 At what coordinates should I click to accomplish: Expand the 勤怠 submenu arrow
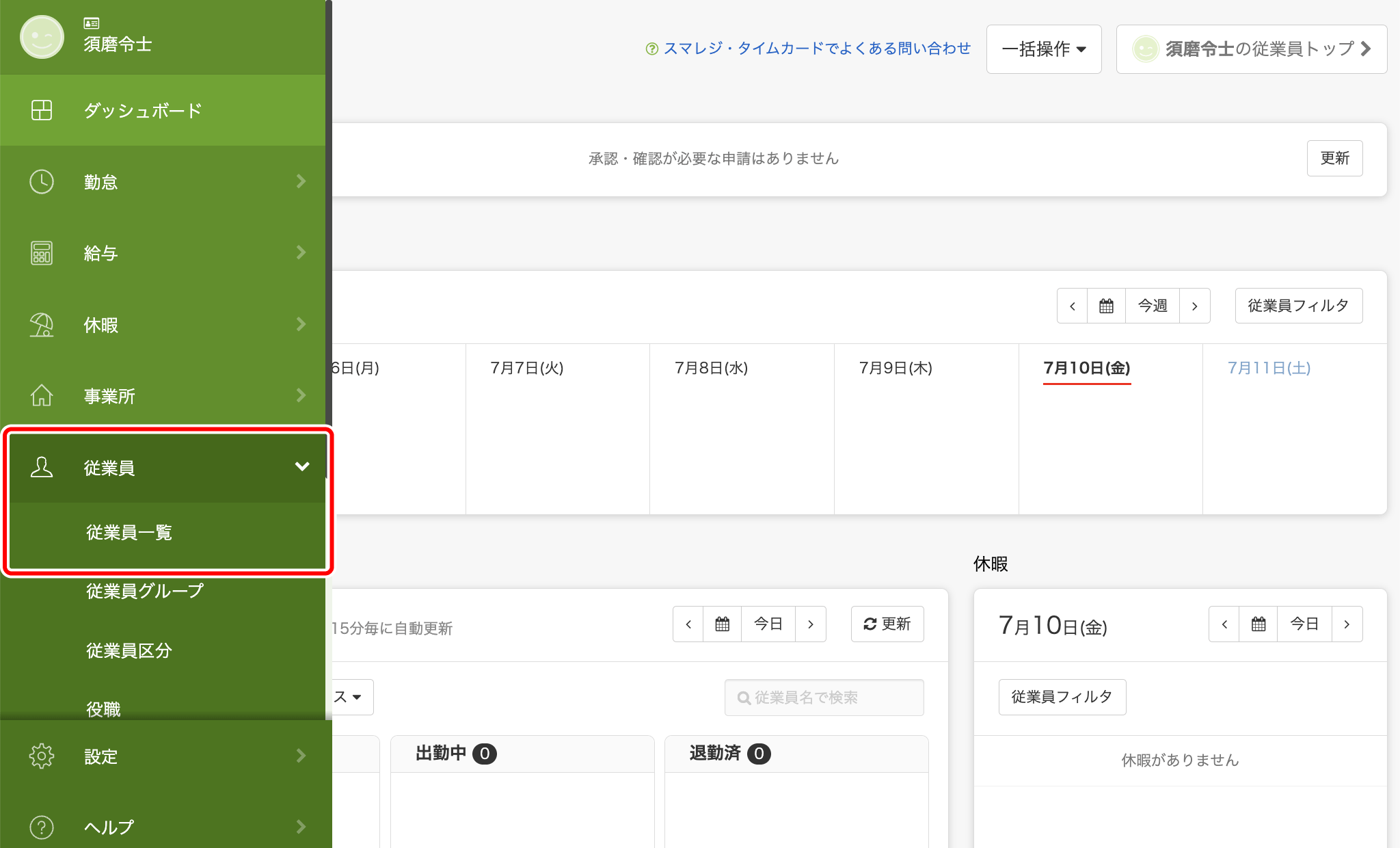[x=301, y=181]
